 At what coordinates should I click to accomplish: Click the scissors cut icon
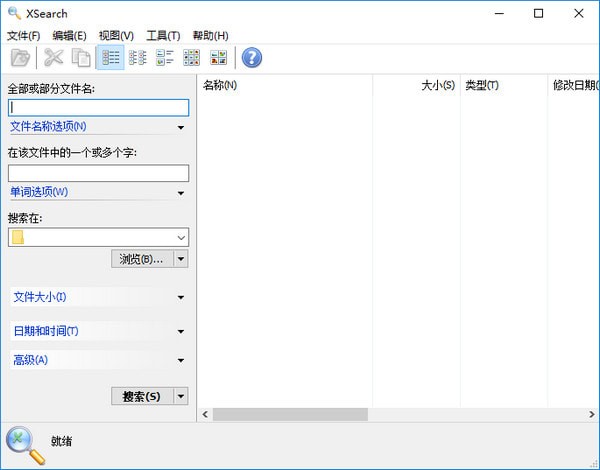tap(54, 58)
